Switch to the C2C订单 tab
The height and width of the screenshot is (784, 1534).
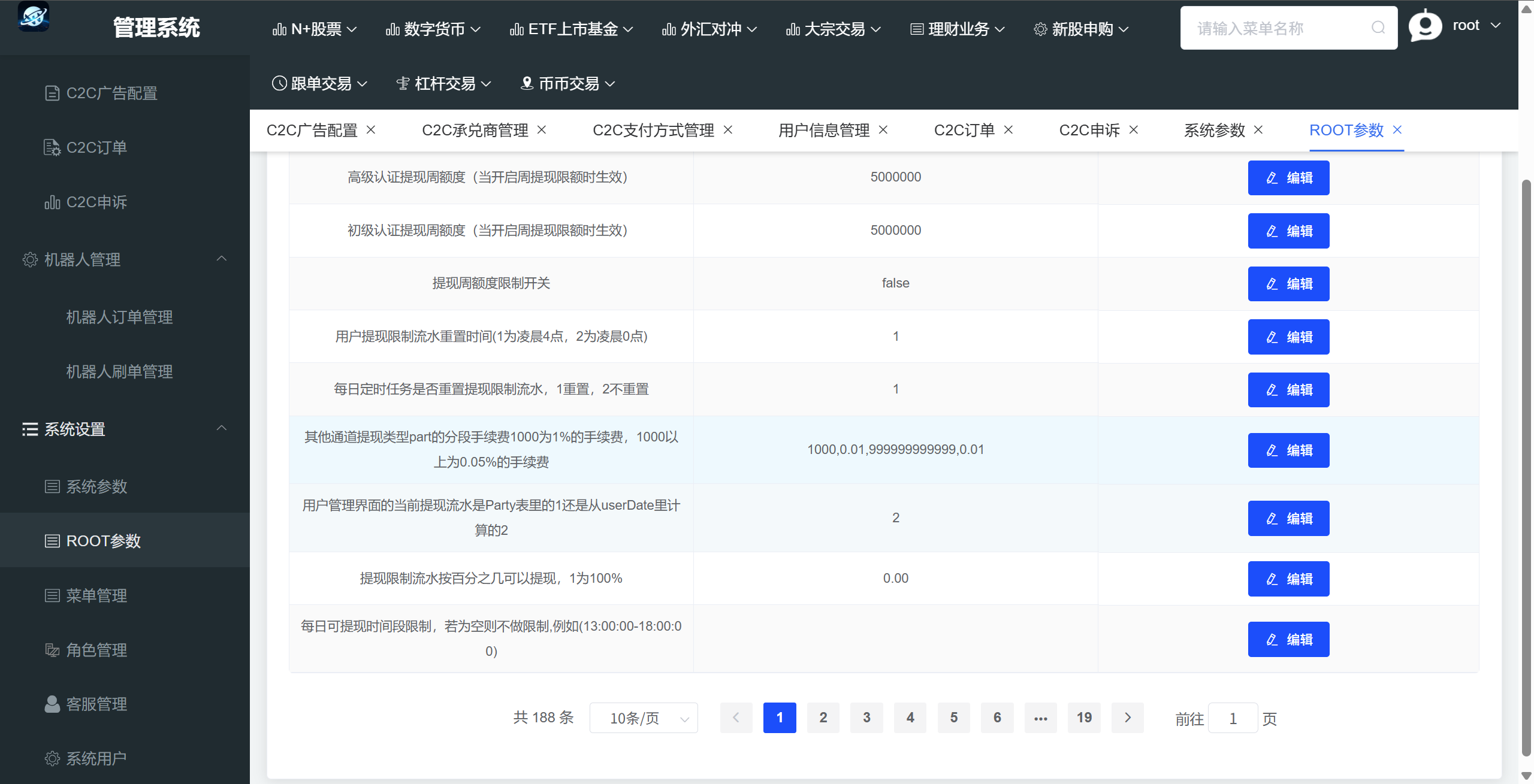click(964, 130)
